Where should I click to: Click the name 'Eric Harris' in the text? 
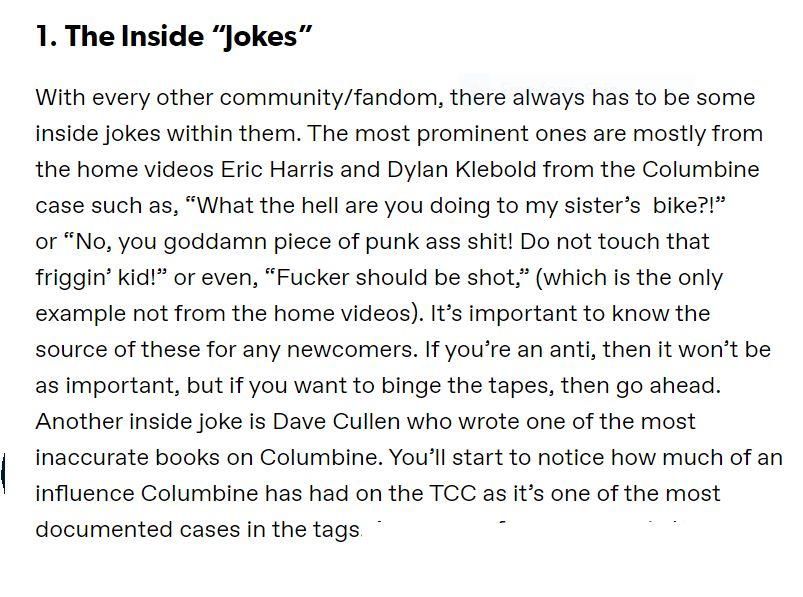coord(277,169)
